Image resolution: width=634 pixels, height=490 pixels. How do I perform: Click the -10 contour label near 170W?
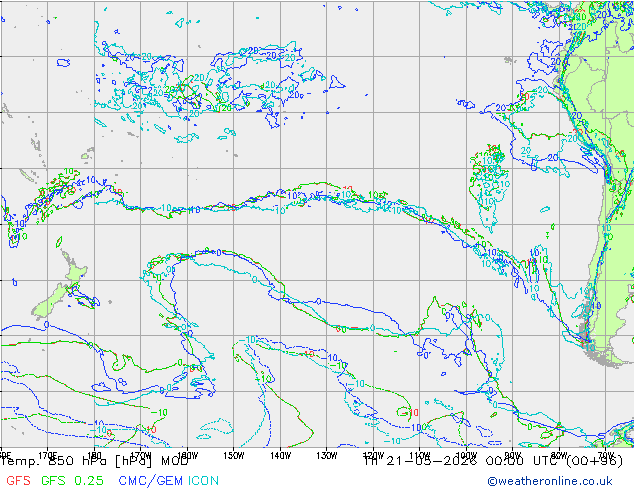click(159, 413)
